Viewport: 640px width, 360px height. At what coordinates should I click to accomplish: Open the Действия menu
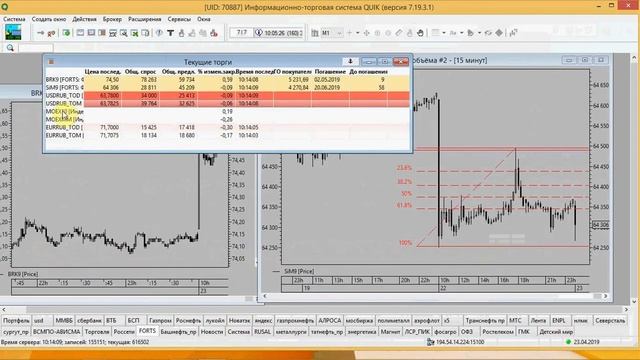[x=84, y=19]
